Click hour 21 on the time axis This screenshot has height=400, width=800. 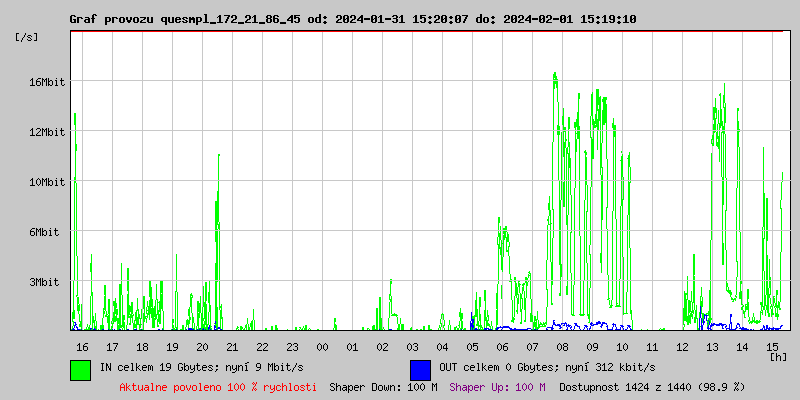tap(232, 347)
